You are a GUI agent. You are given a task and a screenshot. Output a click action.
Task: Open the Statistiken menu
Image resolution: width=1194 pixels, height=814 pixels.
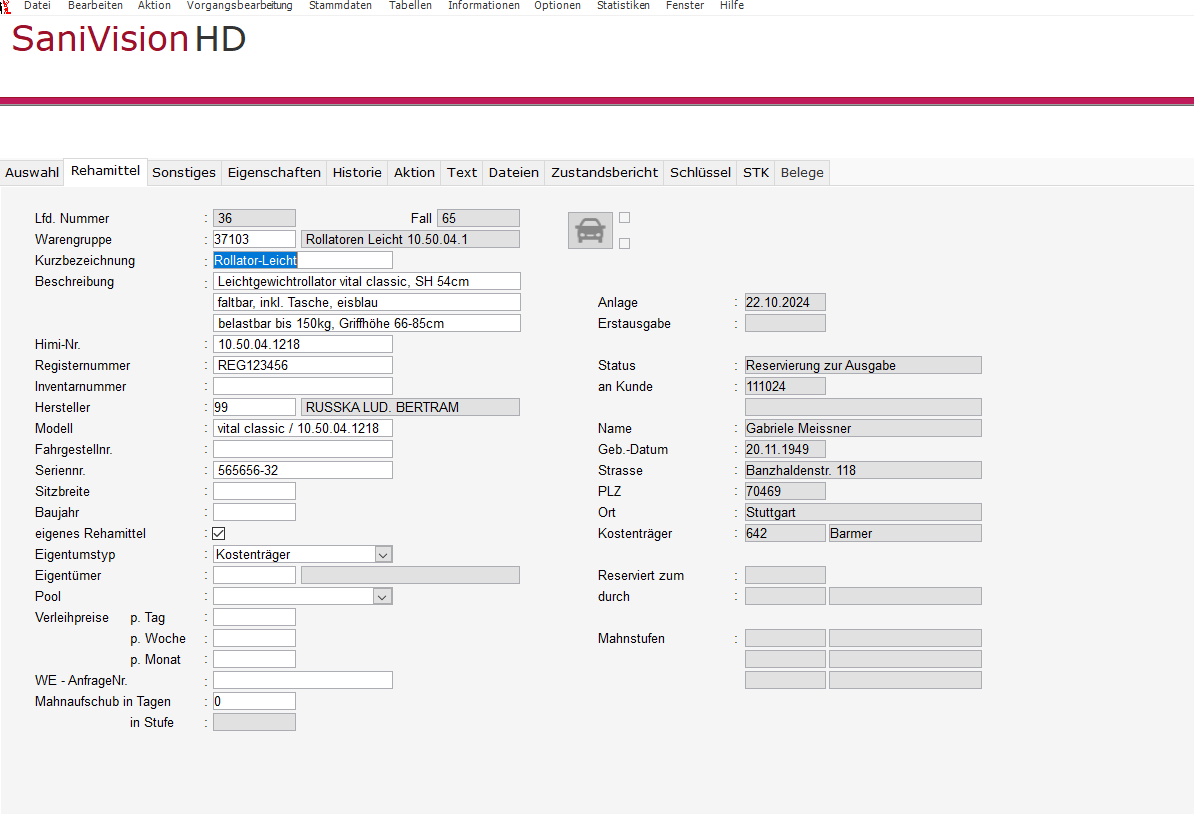623,6
